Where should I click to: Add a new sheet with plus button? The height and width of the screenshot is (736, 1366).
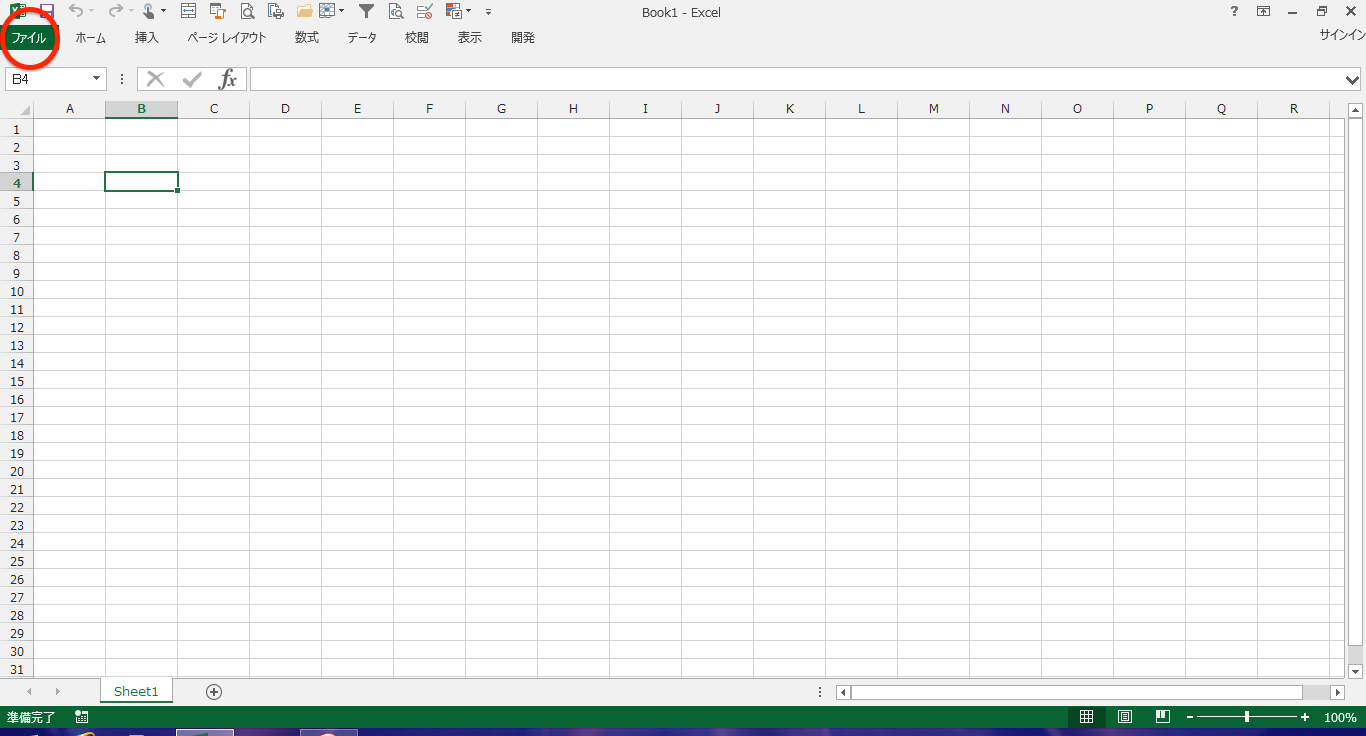tap(213, 691)
